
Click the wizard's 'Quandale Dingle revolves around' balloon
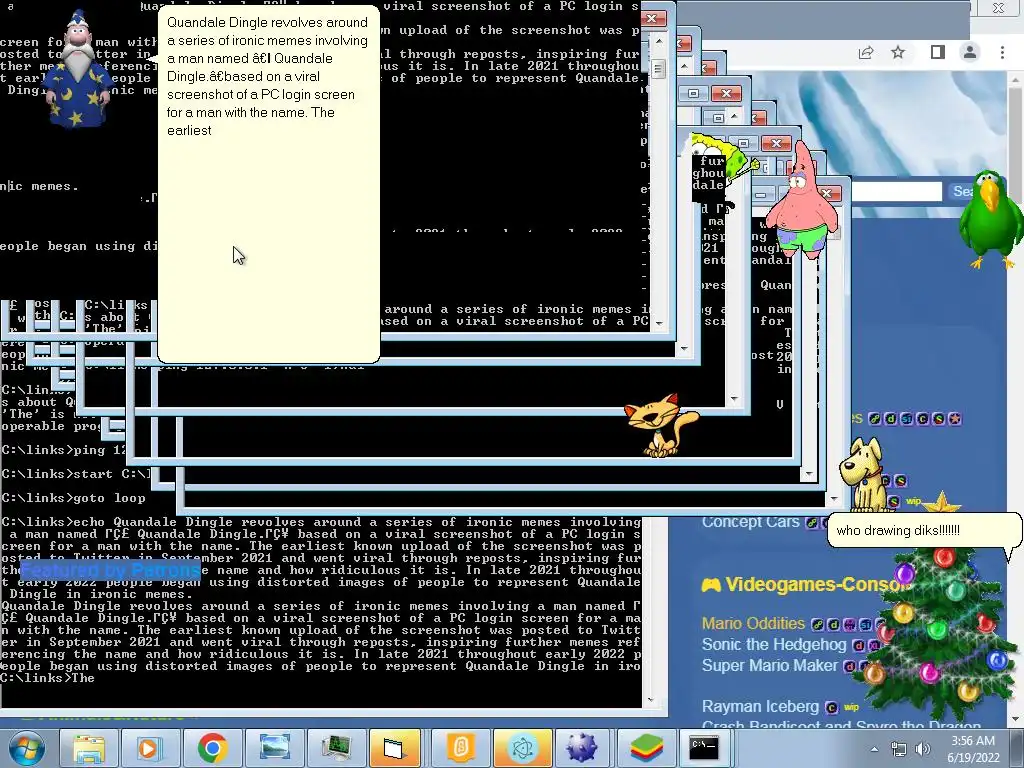point(268,184)
